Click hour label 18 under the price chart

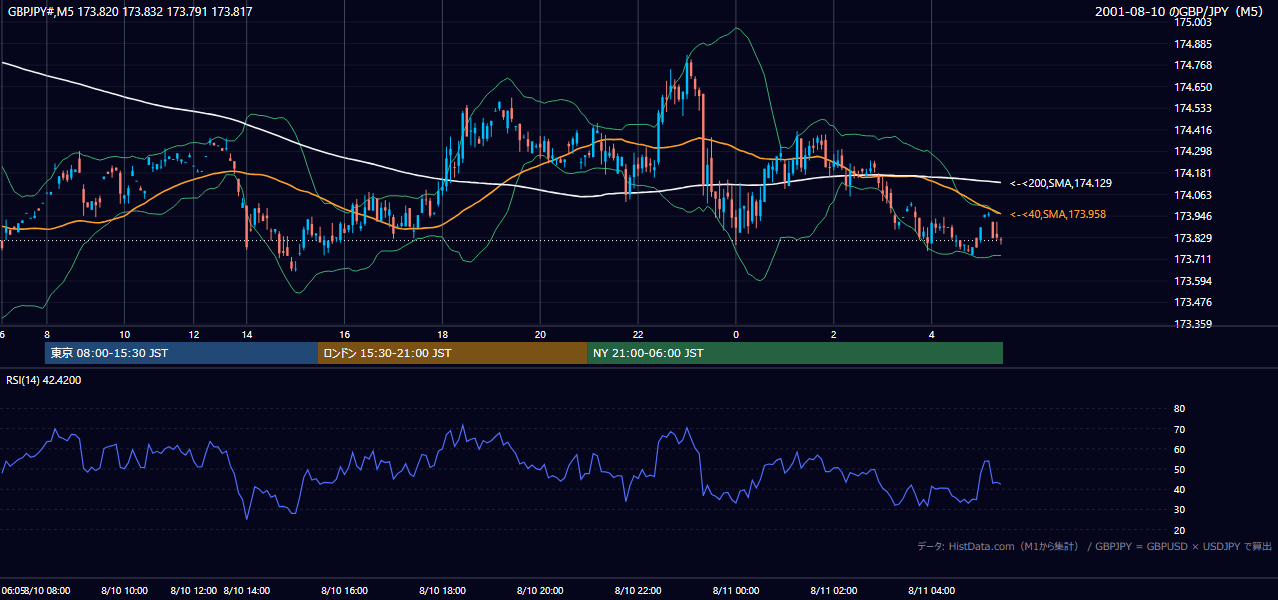442,333
